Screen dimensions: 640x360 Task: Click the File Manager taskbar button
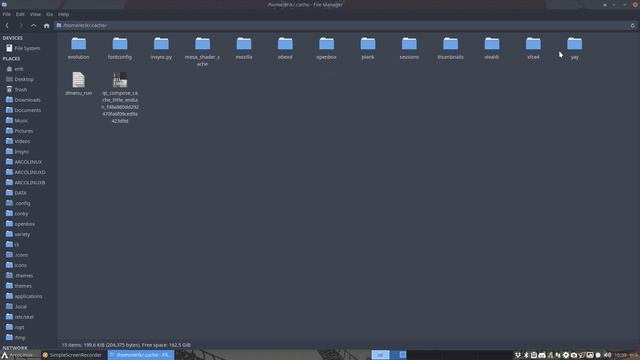click(x=141, y=355)
